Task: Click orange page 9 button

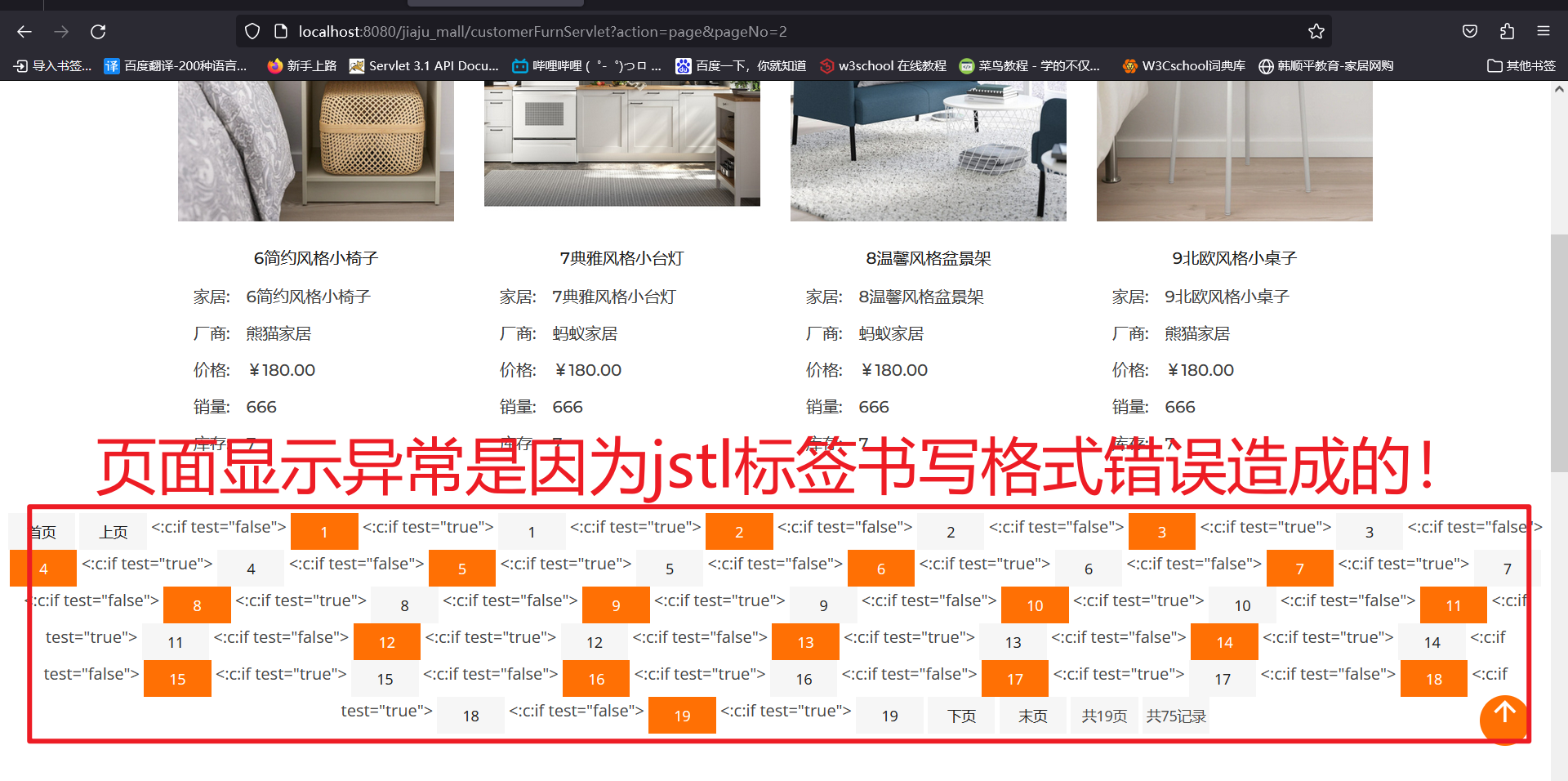Action: [616, 605]
